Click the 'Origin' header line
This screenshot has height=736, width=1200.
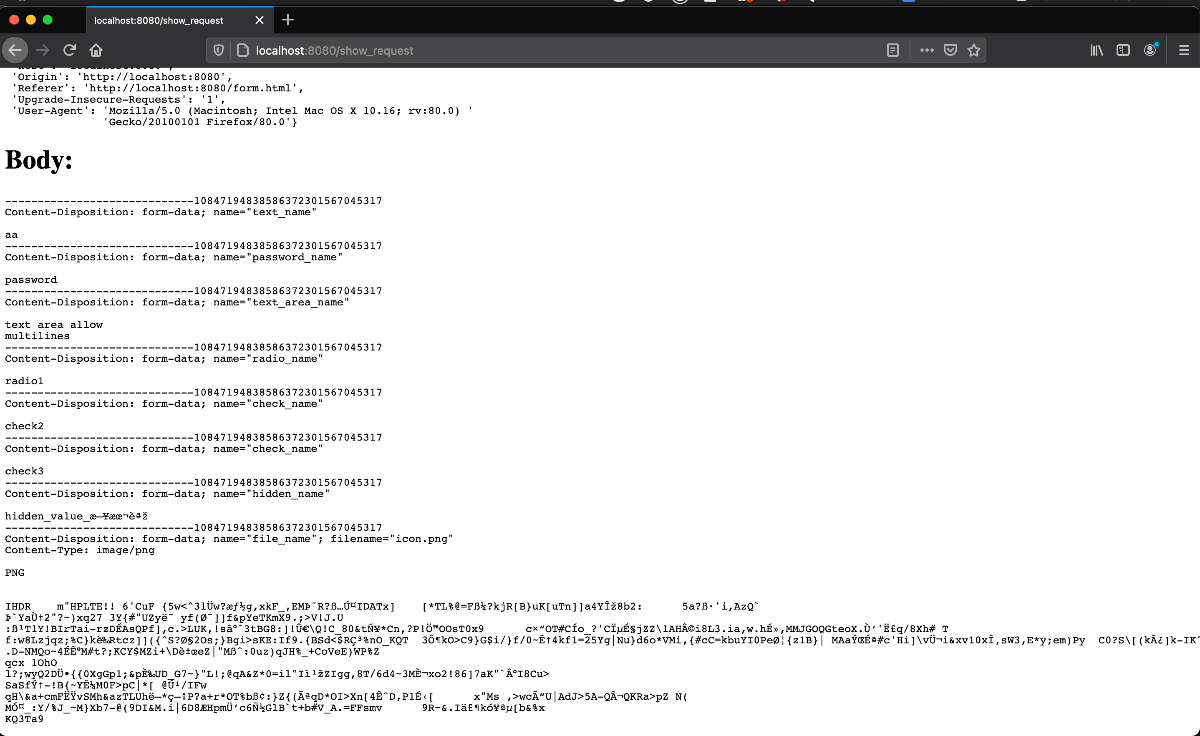pos(122,76)
